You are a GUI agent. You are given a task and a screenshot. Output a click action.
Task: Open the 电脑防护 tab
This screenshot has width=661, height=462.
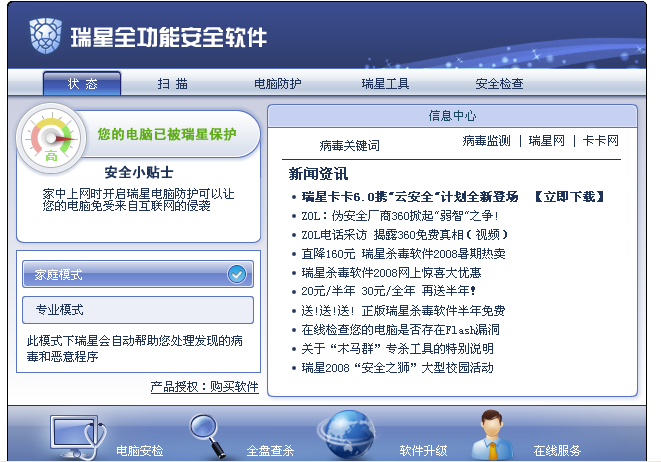277,83
